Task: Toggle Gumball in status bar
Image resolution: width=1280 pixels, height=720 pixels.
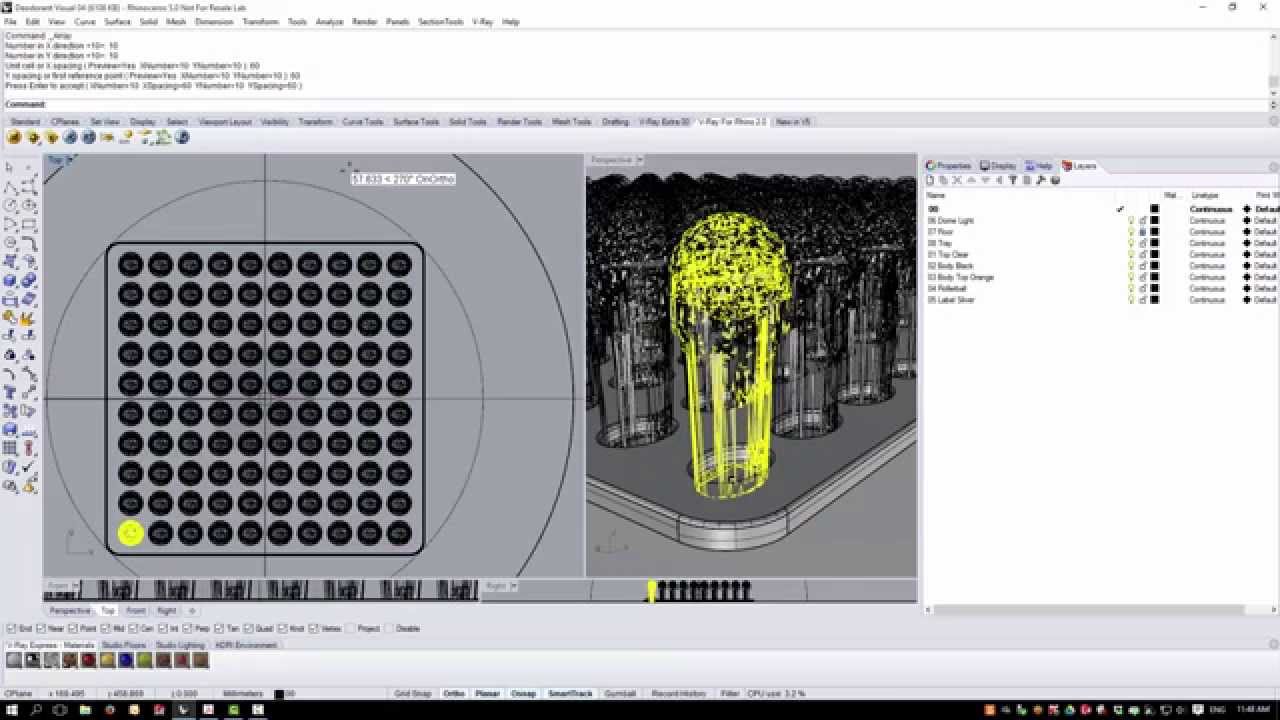Action: [620, 693]
